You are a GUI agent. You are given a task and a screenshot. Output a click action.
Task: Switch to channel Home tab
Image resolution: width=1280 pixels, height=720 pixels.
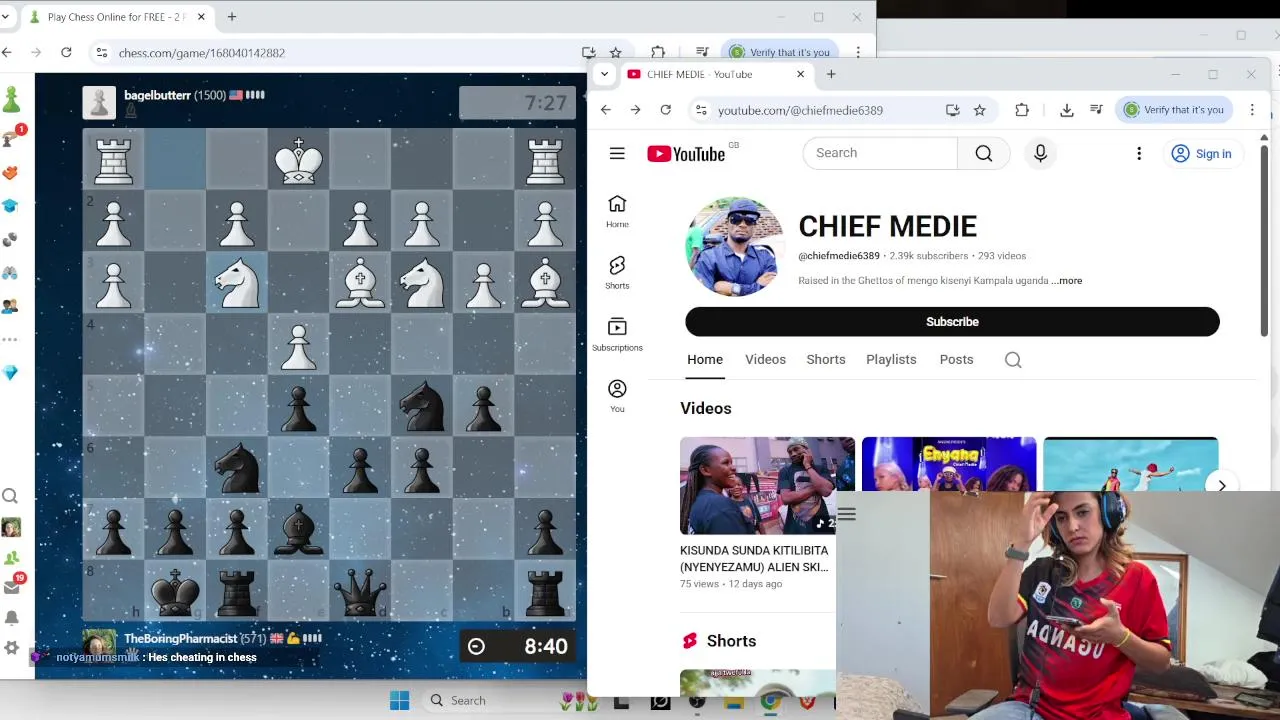tap(705, 360)
